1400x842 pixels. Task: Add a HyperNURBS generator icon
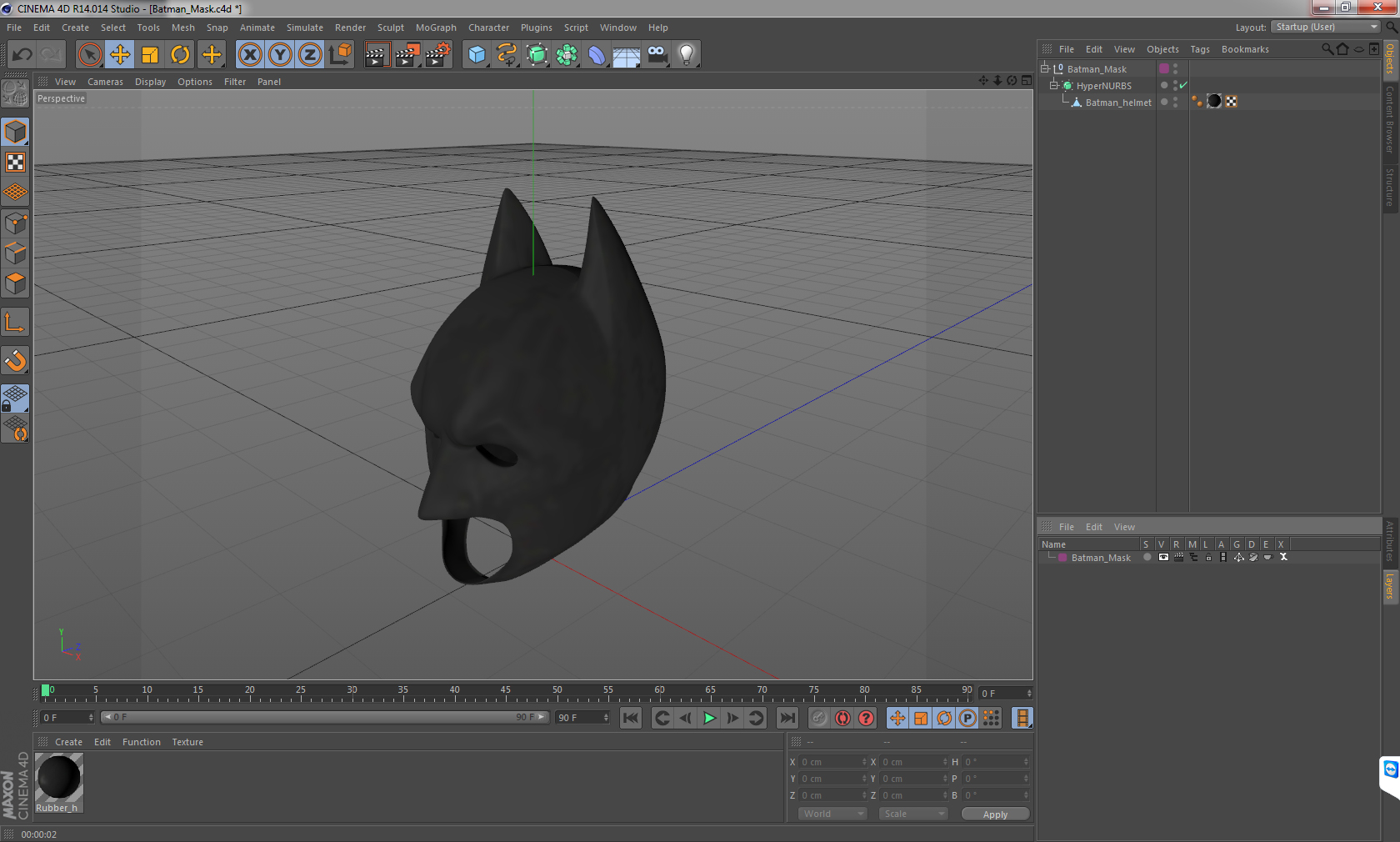(537, 55)
